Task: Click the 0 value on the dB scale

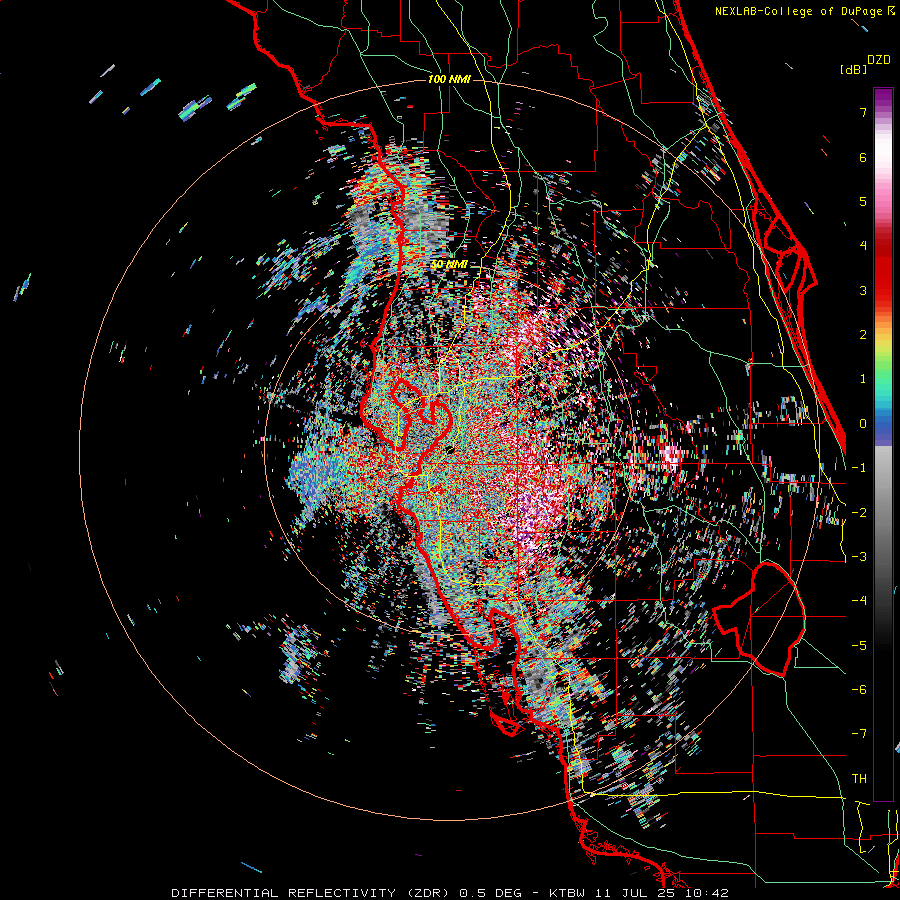Action: 863,424
